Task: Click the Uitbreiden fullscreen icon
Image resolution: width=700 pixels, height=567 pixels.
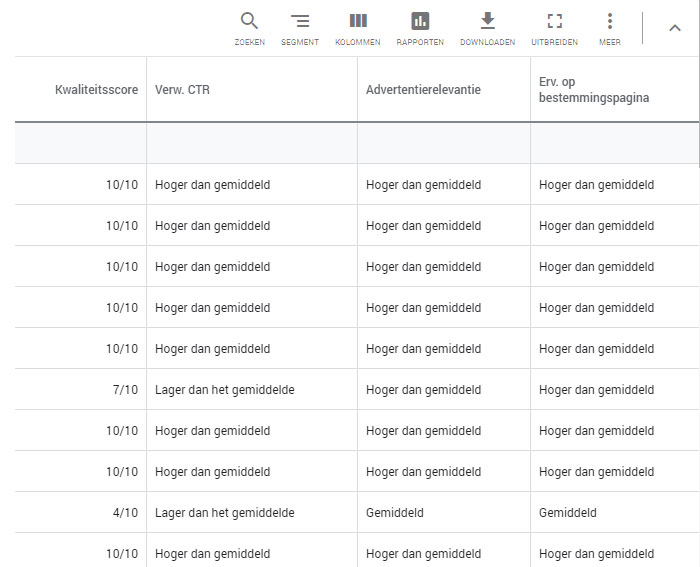Action: [x=554, y=22]
